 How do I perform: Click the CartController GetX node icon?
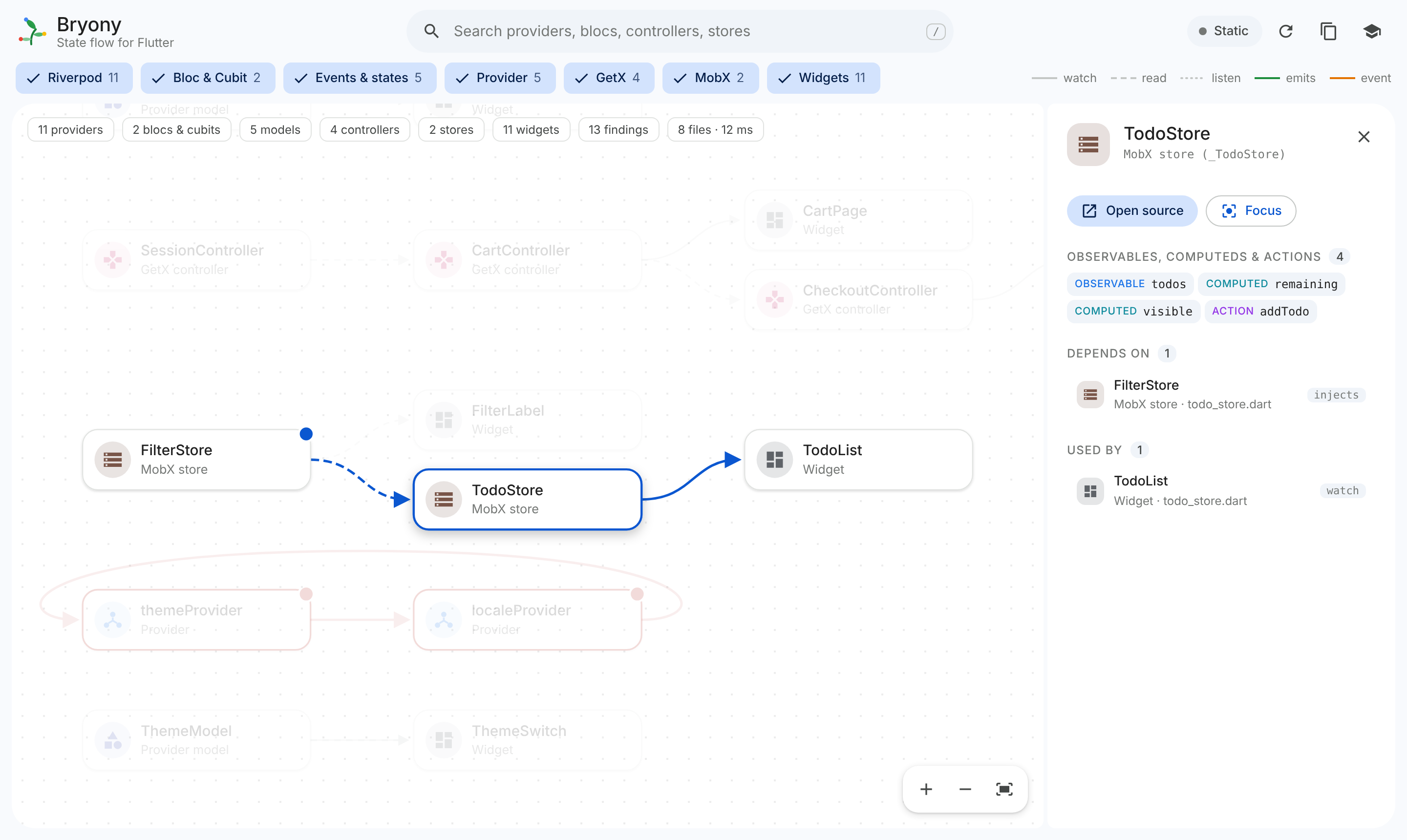(x=444, y=260)
